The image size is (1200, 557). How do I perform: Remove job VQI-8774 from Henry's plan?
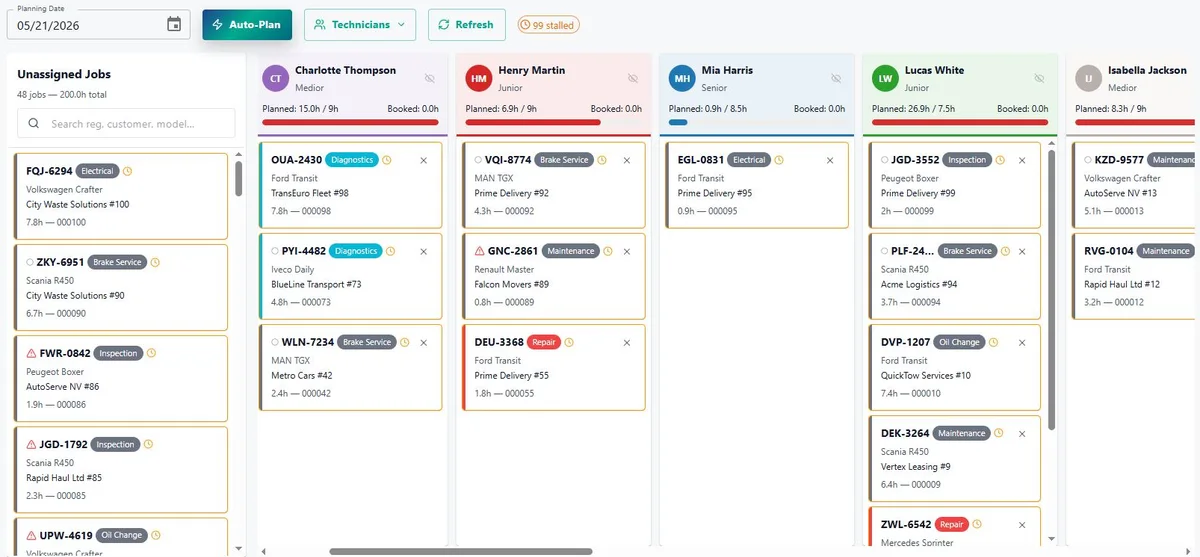tap(627, 160)
